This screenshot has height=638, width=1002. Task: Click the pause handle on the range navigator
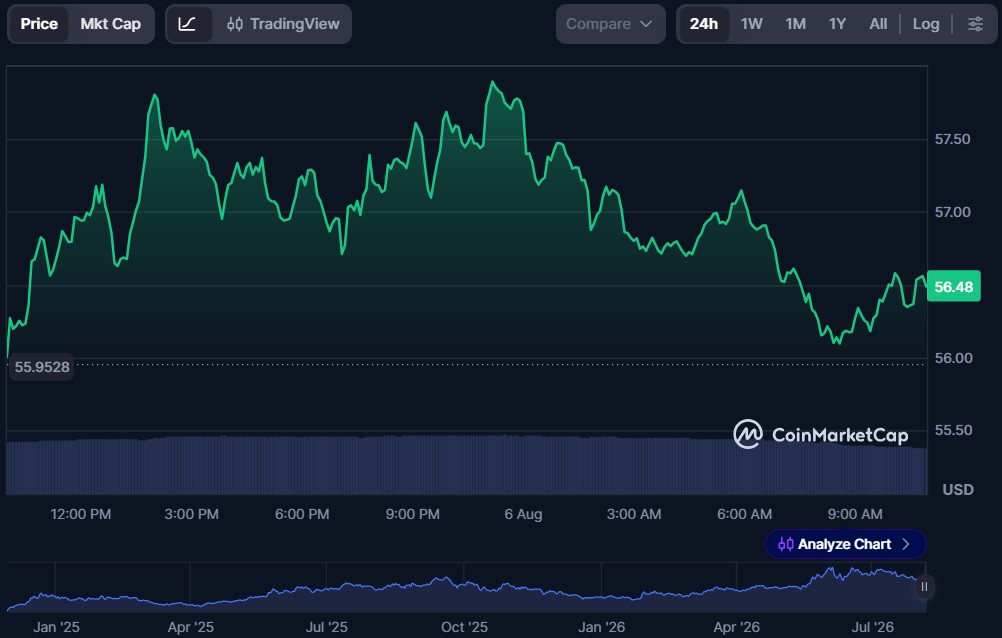(924, 587)
